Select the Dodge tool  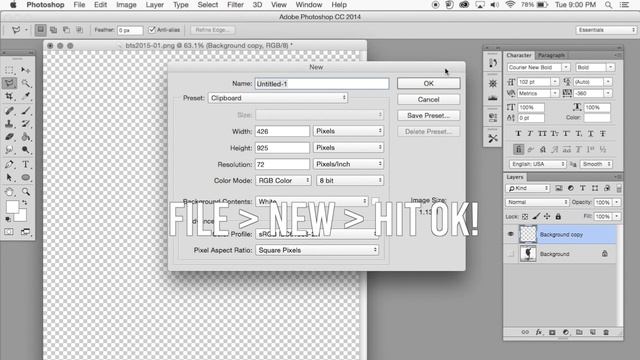[x=25, y=150]
